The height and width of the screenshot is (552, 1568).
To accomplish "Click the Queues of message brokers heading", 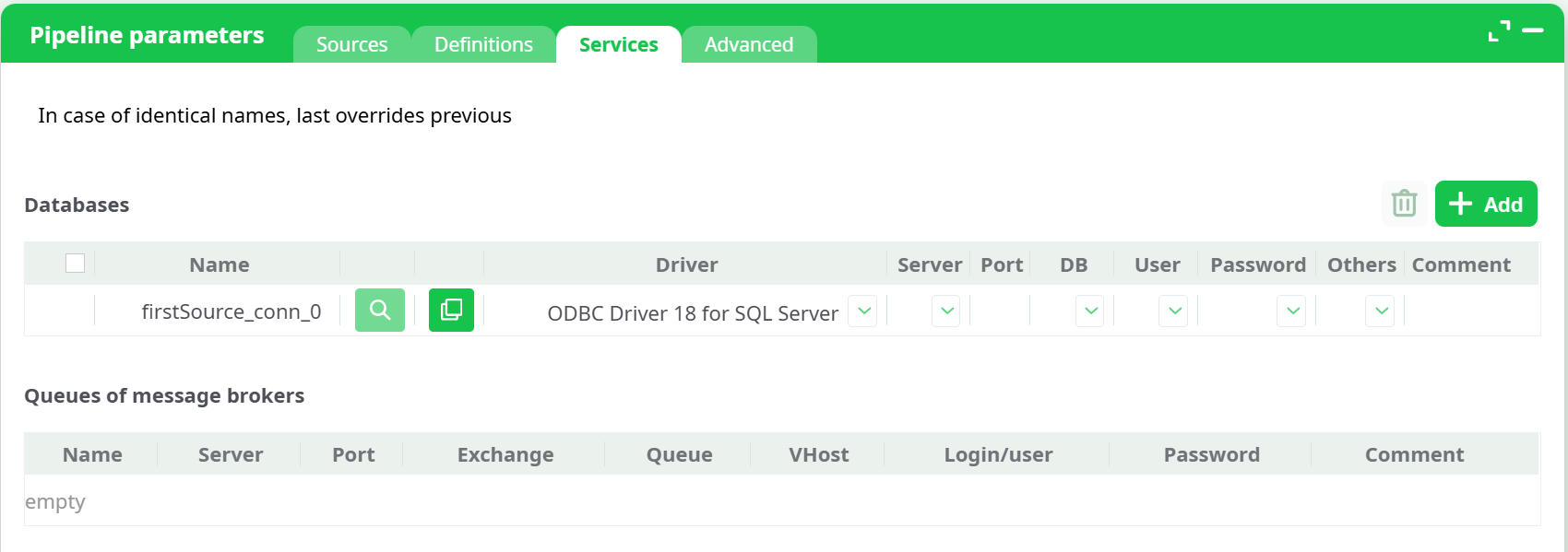I will click(164, 395).
